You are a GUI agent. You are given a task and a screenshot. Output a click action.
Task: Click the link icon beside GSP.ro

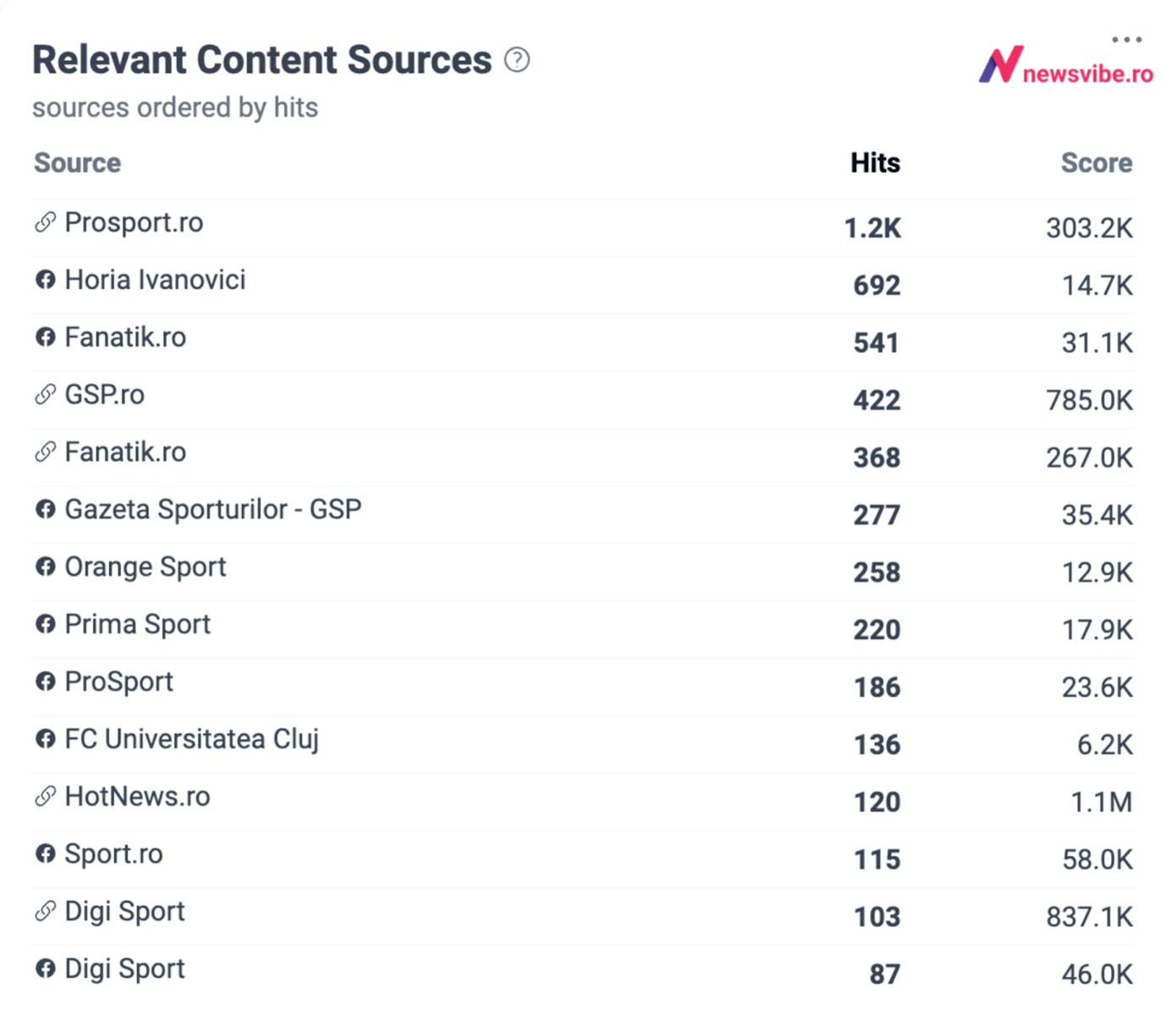(45, 395)
